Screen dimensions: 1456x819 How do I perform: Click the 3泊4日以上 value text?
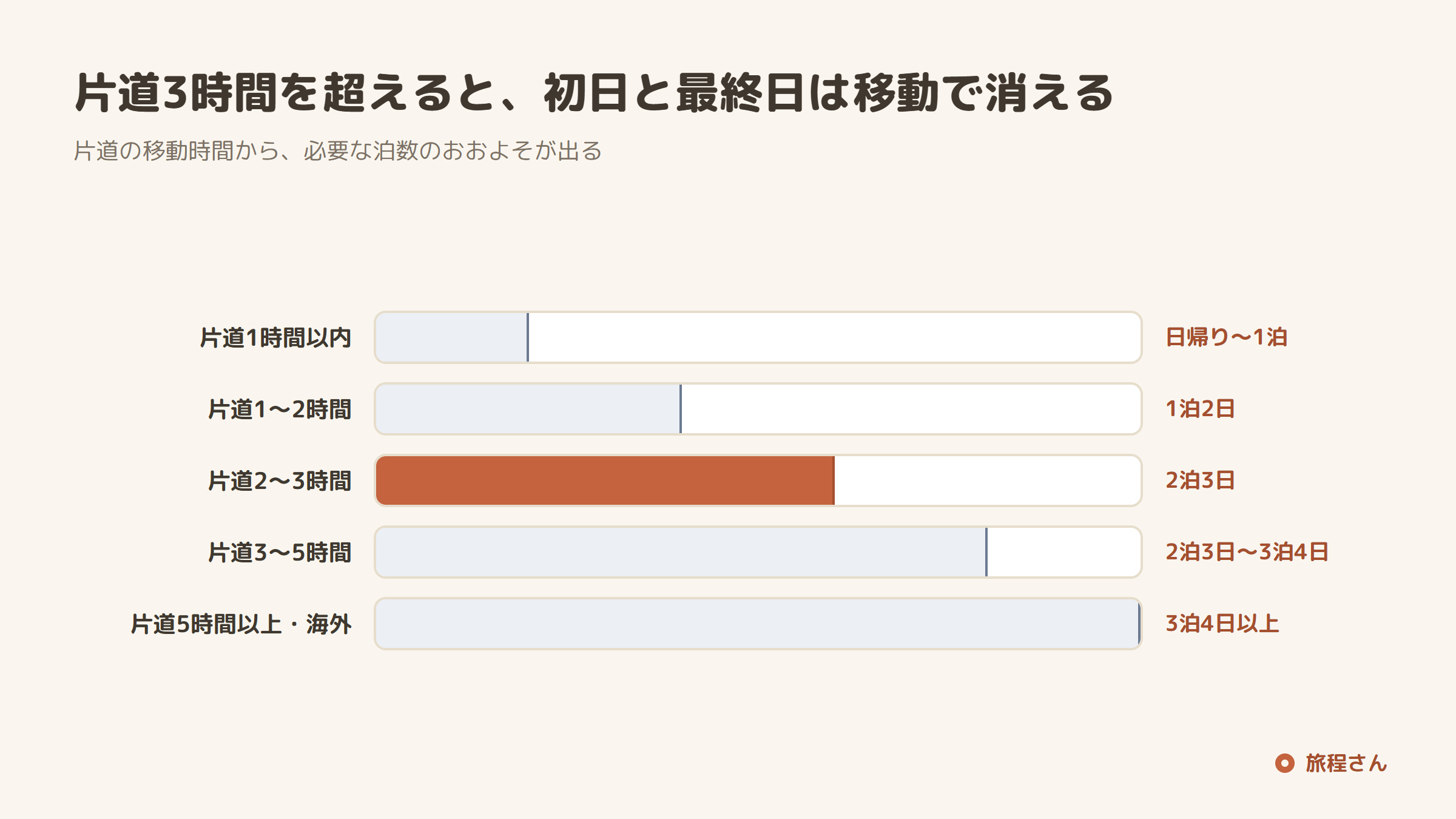click(x=1222, y=624)
